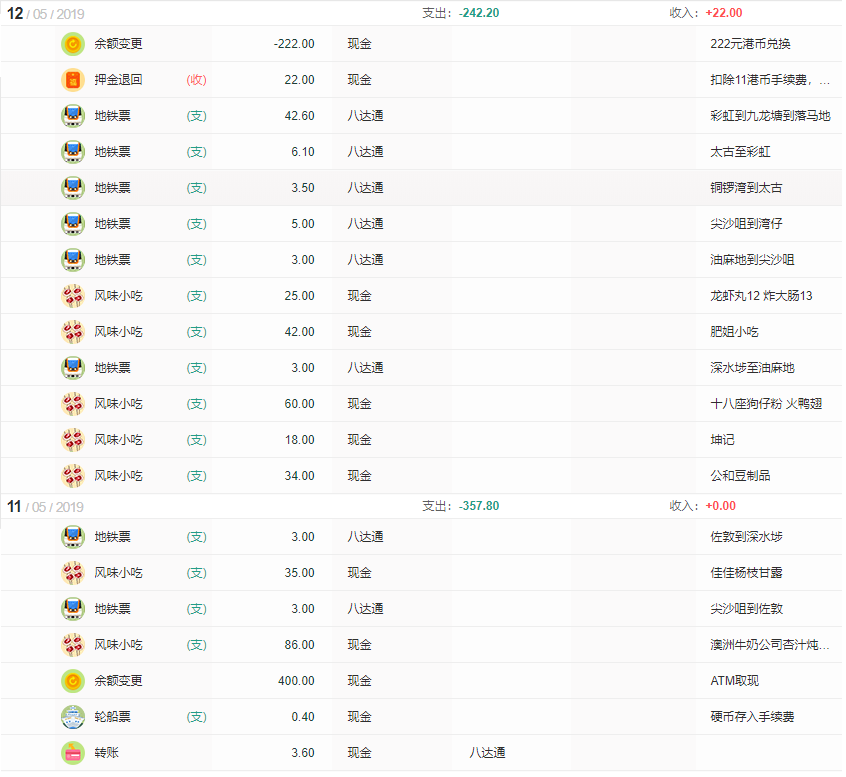
Task: Click the pink card icon beside 转账
Action: (72, 753)
